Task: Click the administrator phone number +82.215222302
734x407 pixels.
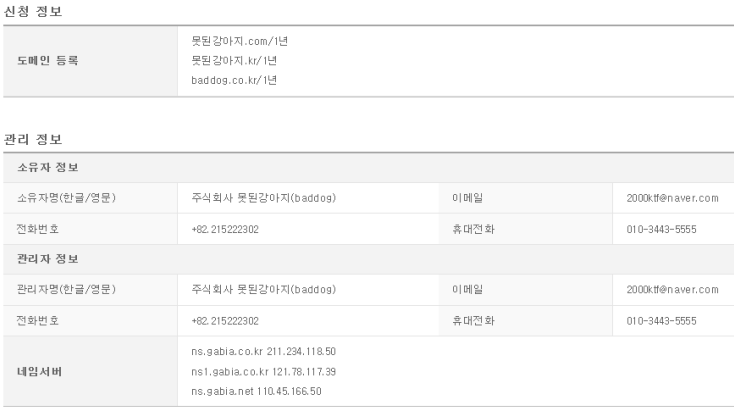Action: [225, 321]
